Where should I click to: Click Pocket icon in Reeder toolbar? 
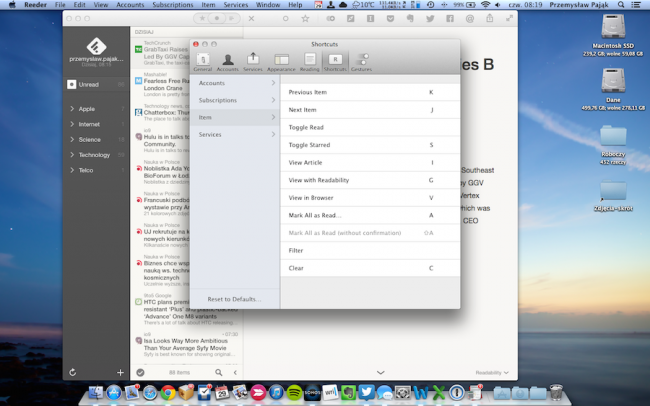click(x=390, y=18)
